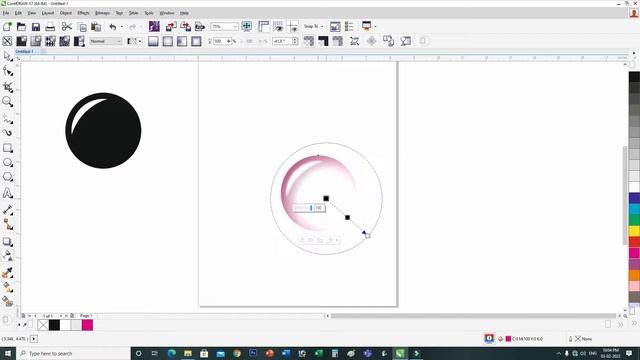Select the Polygon tool
The height and width of the screenshot is (360, 640).
coord(7,177)
